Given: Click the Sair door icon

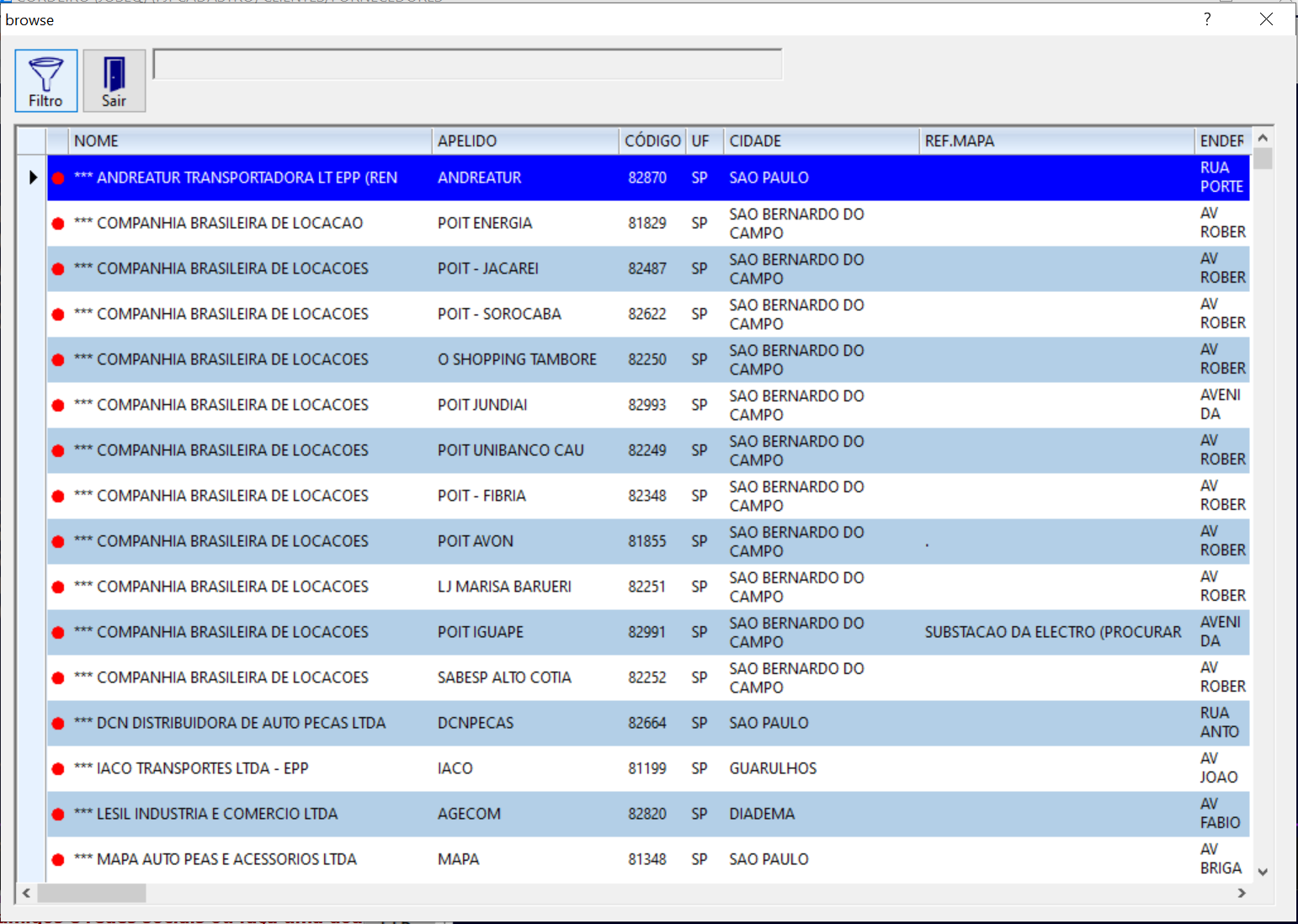Looking at the screenshot, I should point(114,75).
